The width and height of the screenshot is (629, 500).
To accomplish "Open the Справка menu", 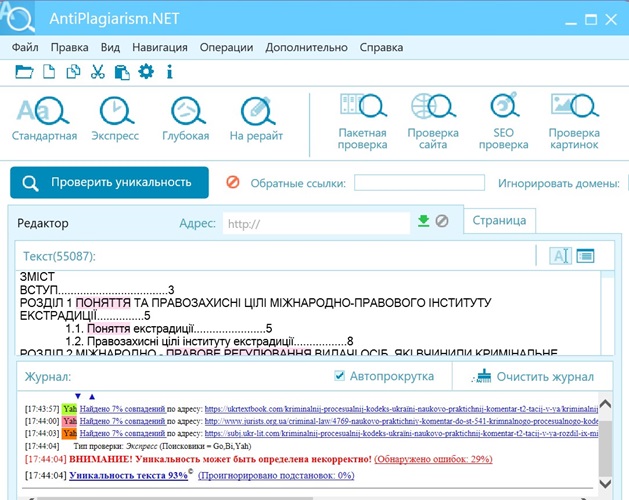I will pyautogui.click(x=381, y=47).
